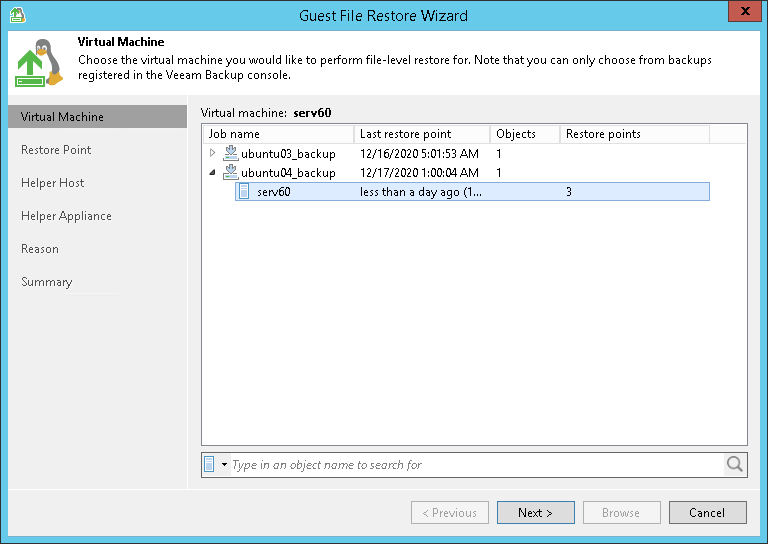Click the date 12/17/2020 1:00:04 AM

coord(419,173)
